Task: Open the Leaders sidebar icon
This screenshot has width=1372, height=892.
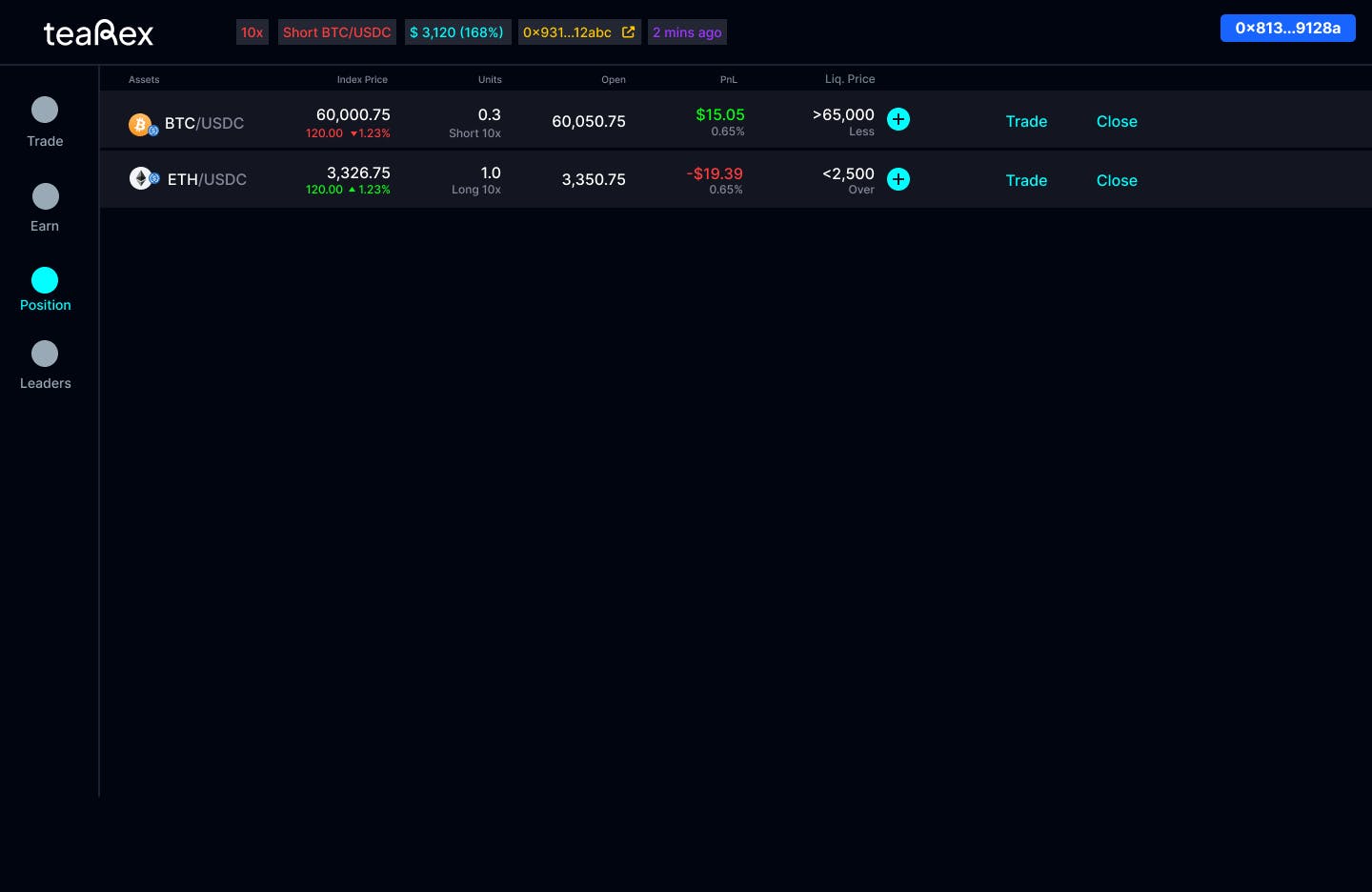Action: (45, 354)
